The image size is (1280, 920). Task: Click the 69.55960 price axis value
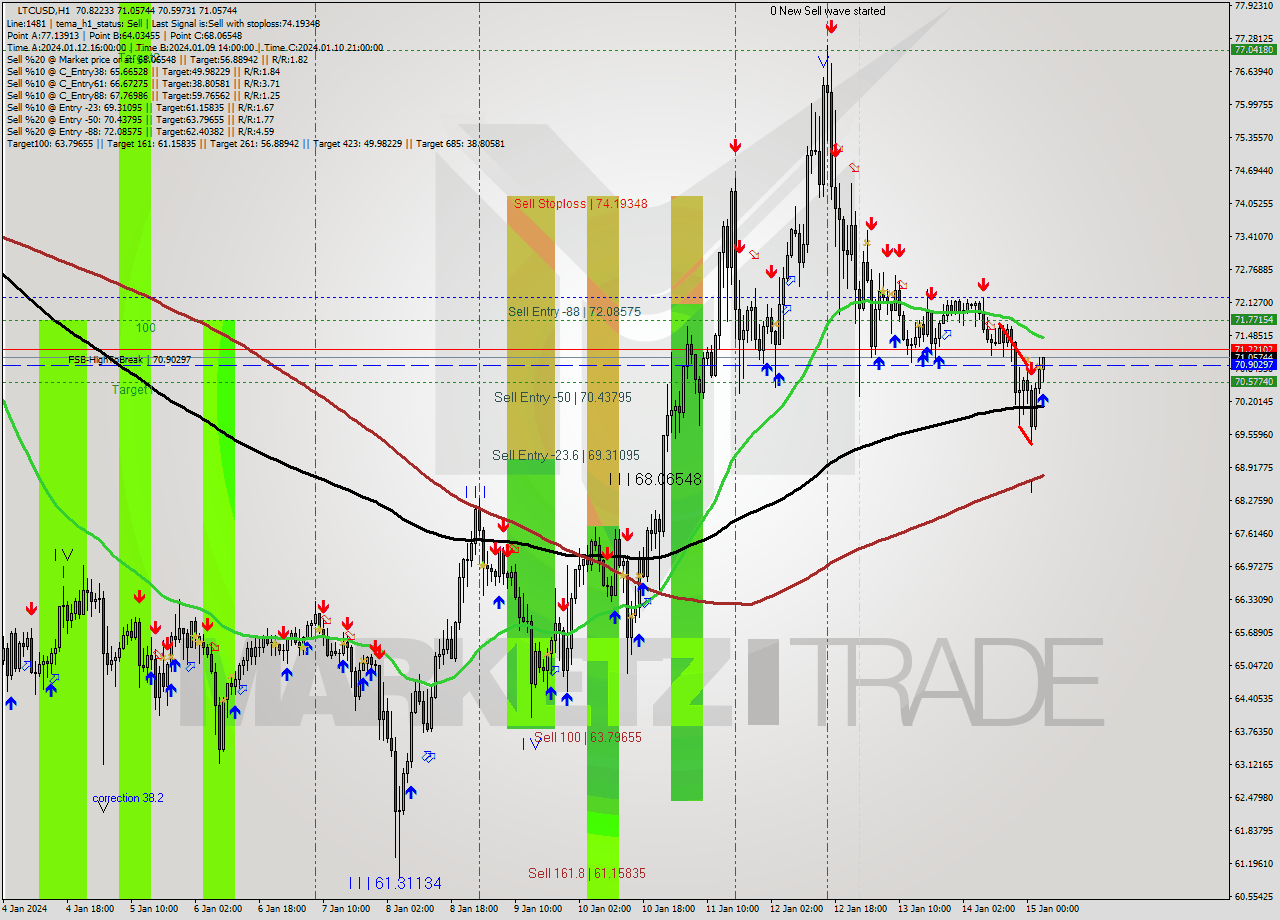(1253, 434)
